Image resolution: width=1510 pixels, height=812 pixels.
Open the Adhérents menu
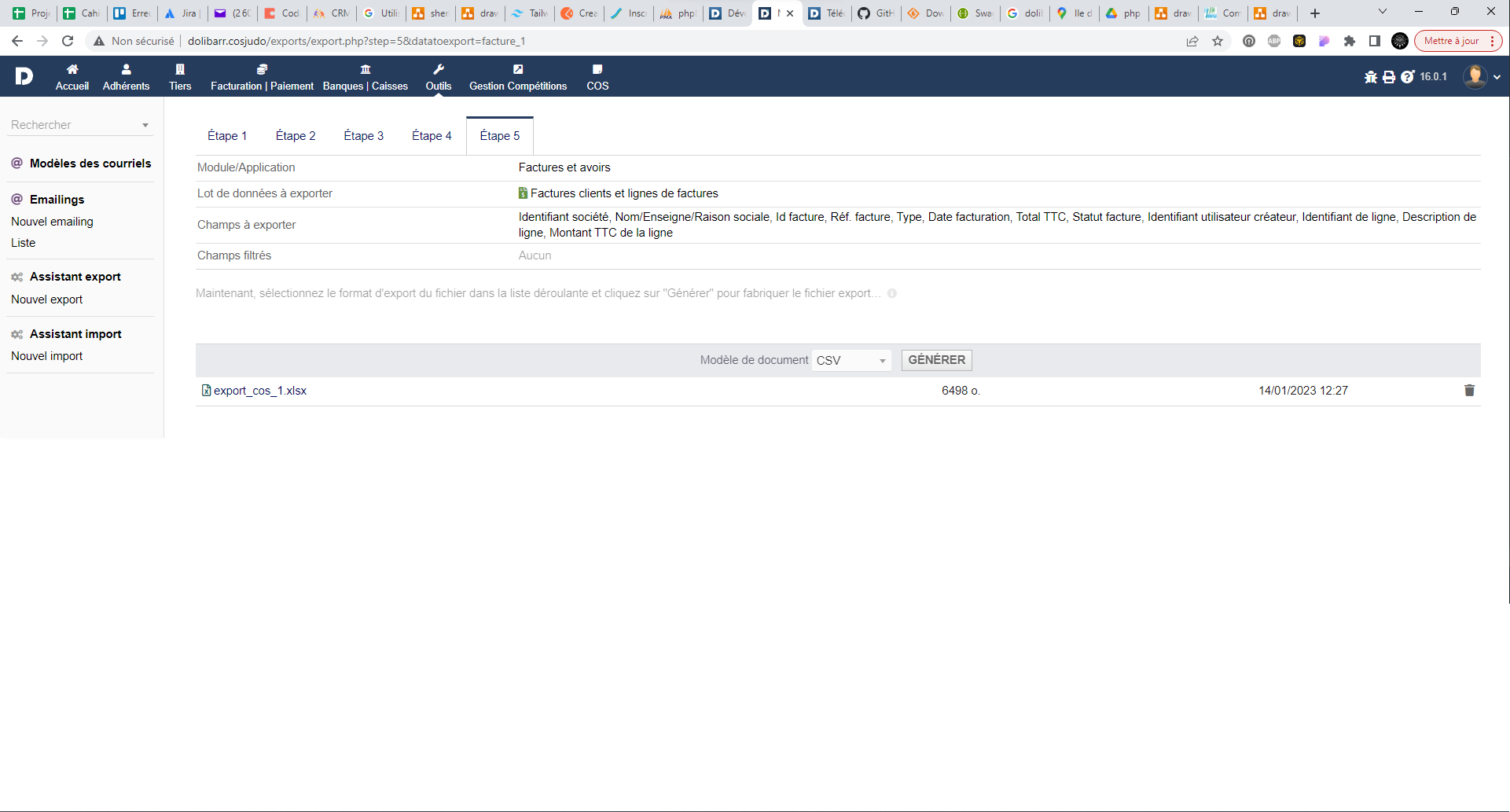(x=126, y=77)
